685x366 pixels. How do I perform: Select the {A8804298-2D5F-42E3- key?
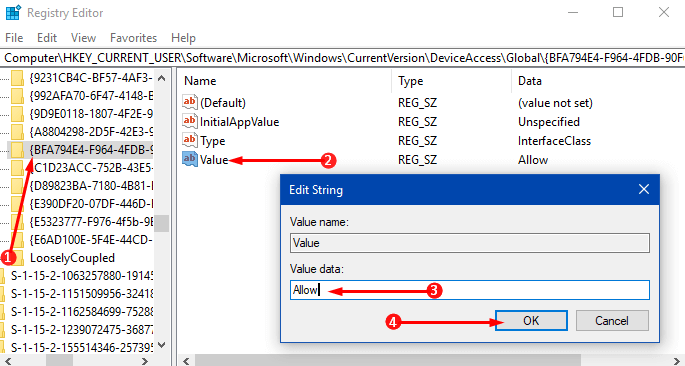pos(91,131)
